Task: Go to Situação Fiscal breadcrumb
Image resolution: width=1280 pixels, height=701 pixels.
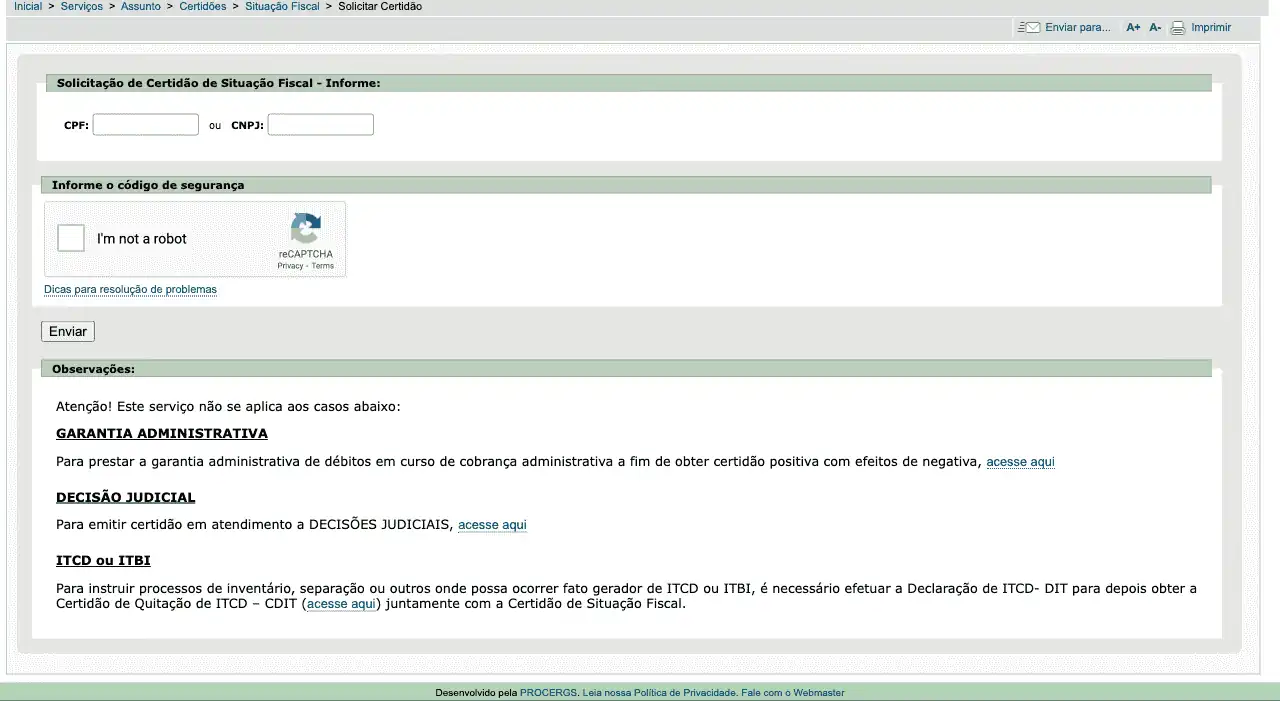Action: tap(282, 6)
